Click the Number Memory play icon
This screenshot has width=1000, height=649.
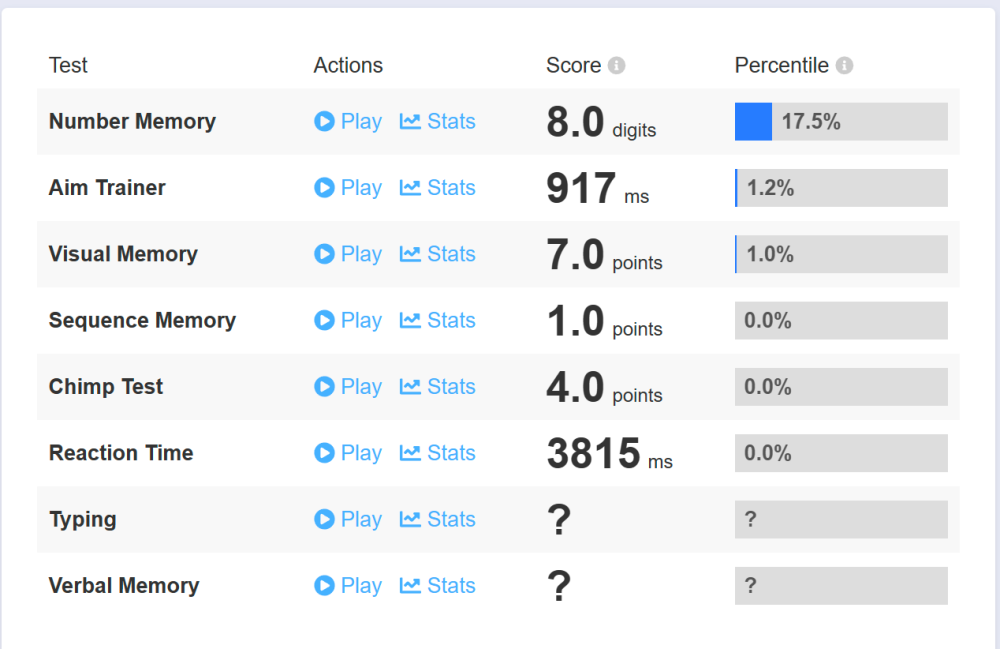[x=324, y=122]
